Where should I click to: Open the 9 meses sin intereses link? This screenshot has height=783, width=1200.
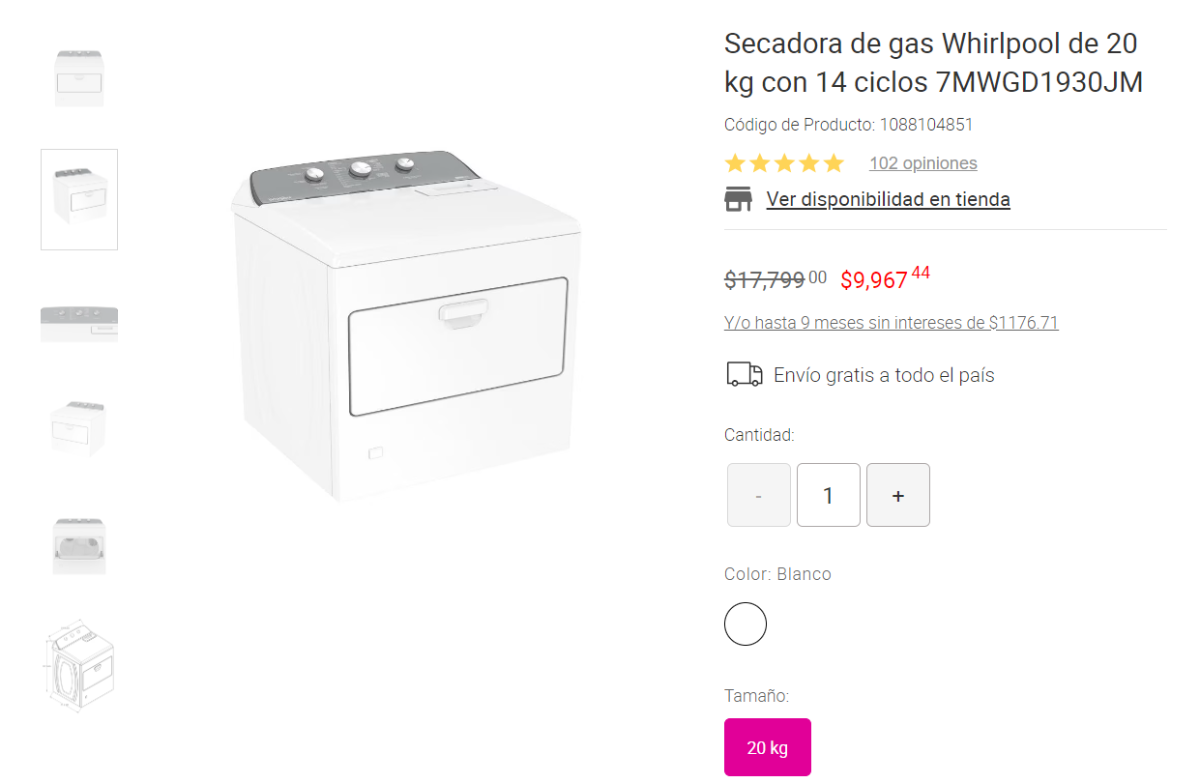click(x=891, y=323)
